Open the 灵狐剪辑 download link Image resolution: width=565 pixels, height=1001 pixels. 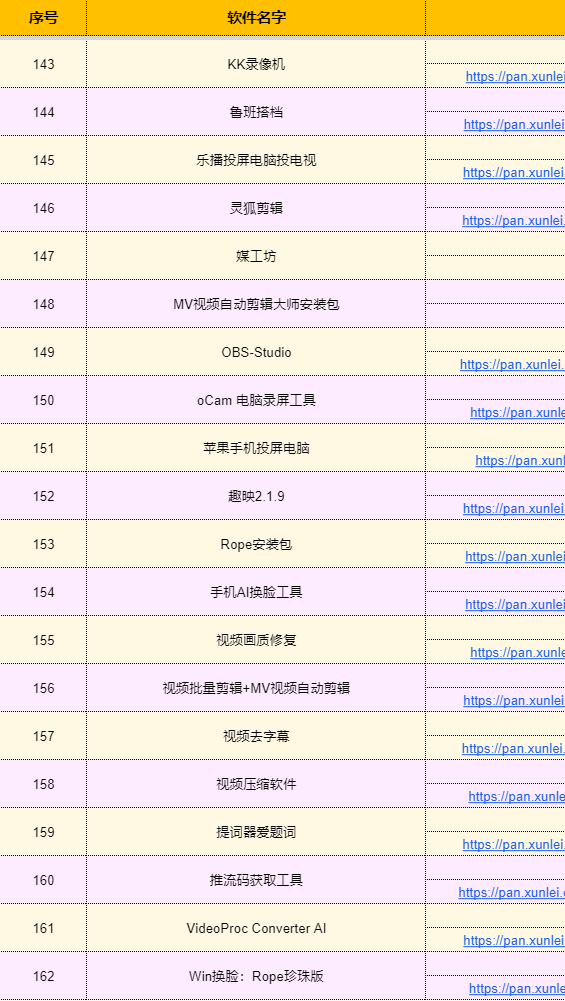pos(513,220)
